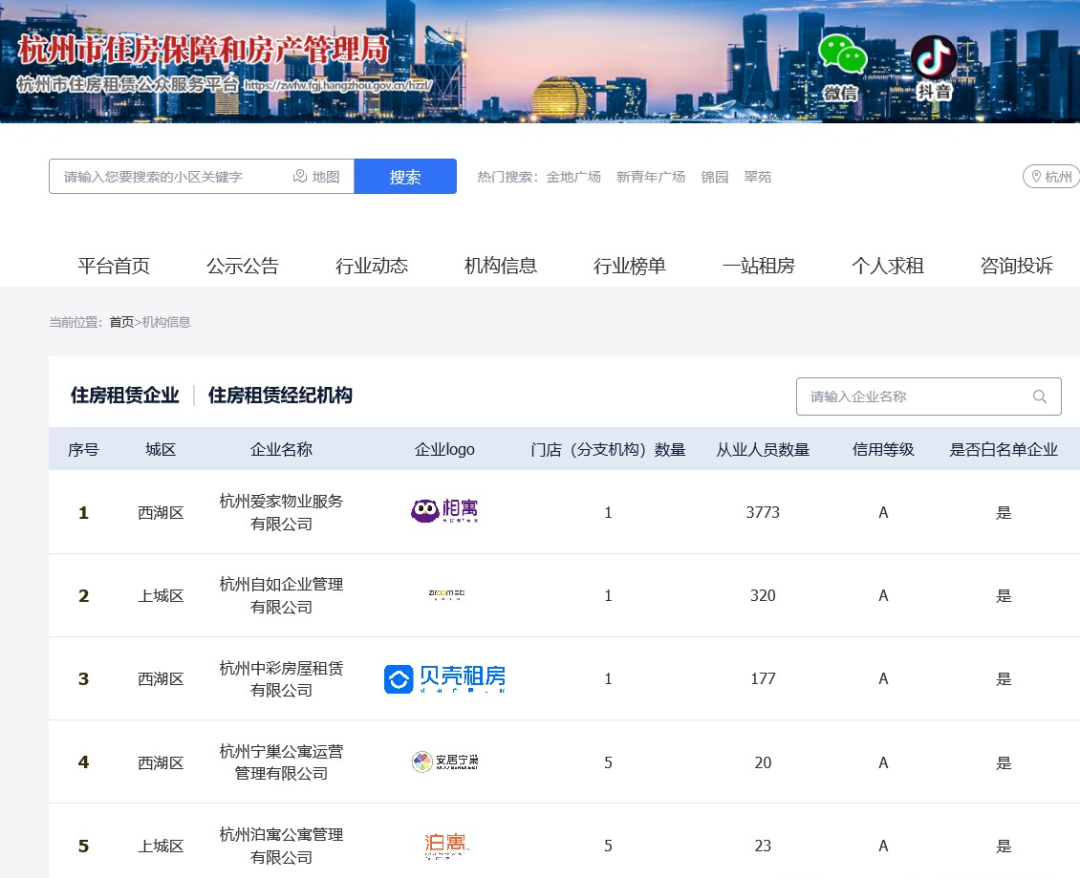1080x878 pixels.
Task: Open the Douyin (抖音) icon in banner
Action: (932, 58)
